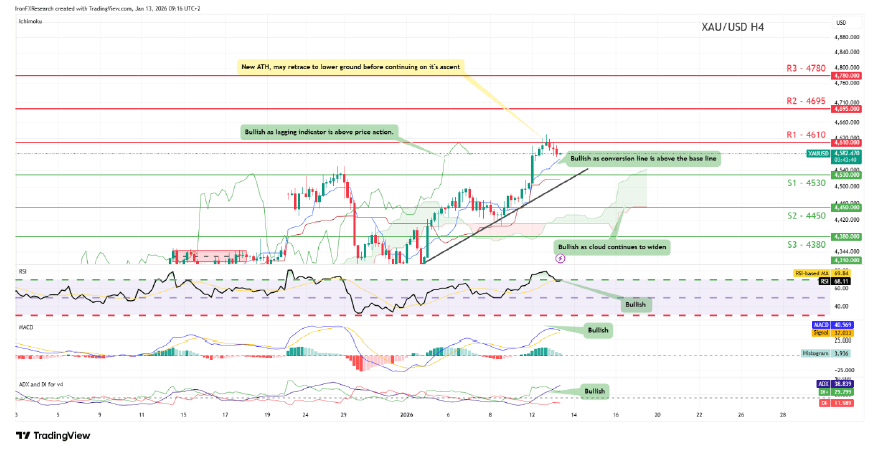
Task: Select the S2 - 4450 support label
Action: (x=806, y=215)
